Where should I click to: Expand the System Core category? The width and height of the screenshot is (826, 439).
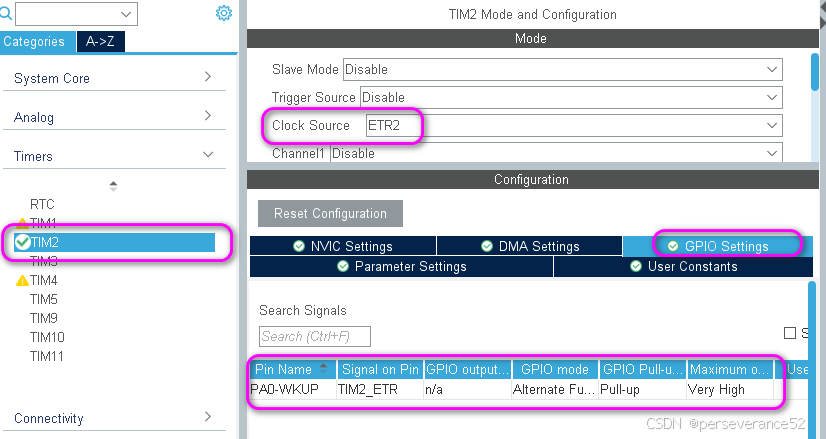point(113,78)
